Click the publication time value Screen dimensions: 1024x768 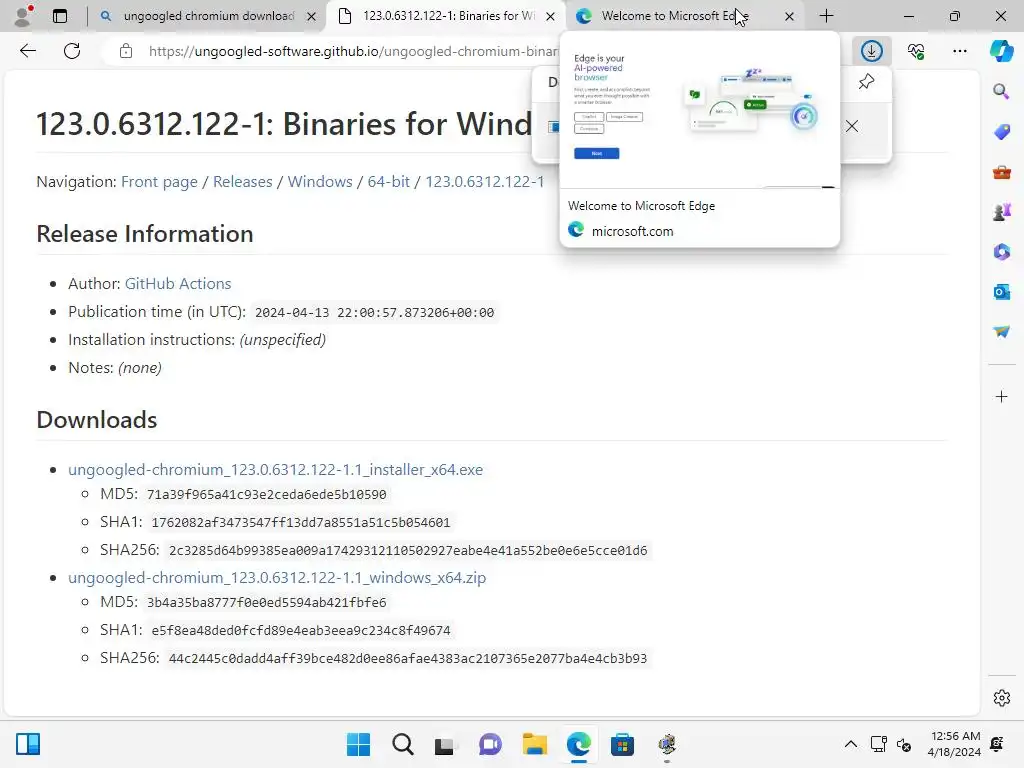coord(374,313)
